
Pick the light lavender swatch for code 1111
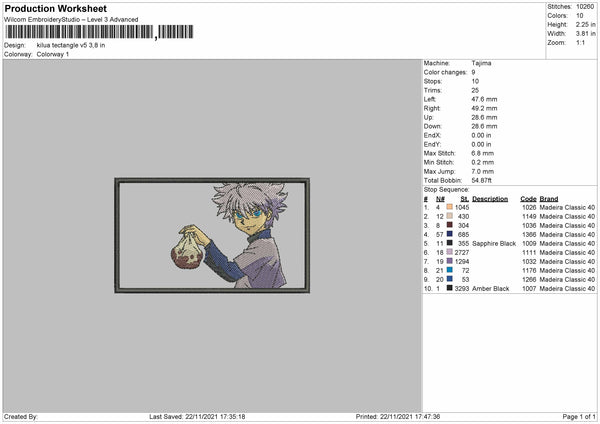pos(450,252)
